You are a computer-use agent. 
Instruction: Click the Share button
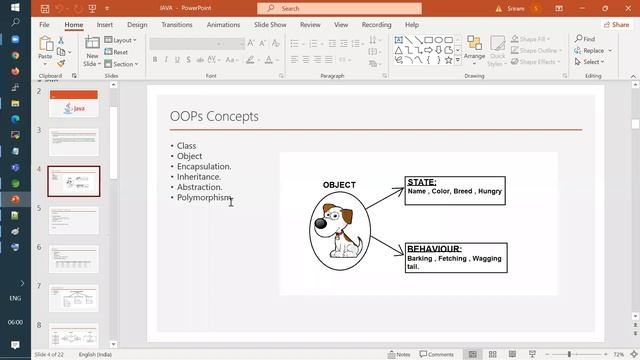click(x=616, y=25)
